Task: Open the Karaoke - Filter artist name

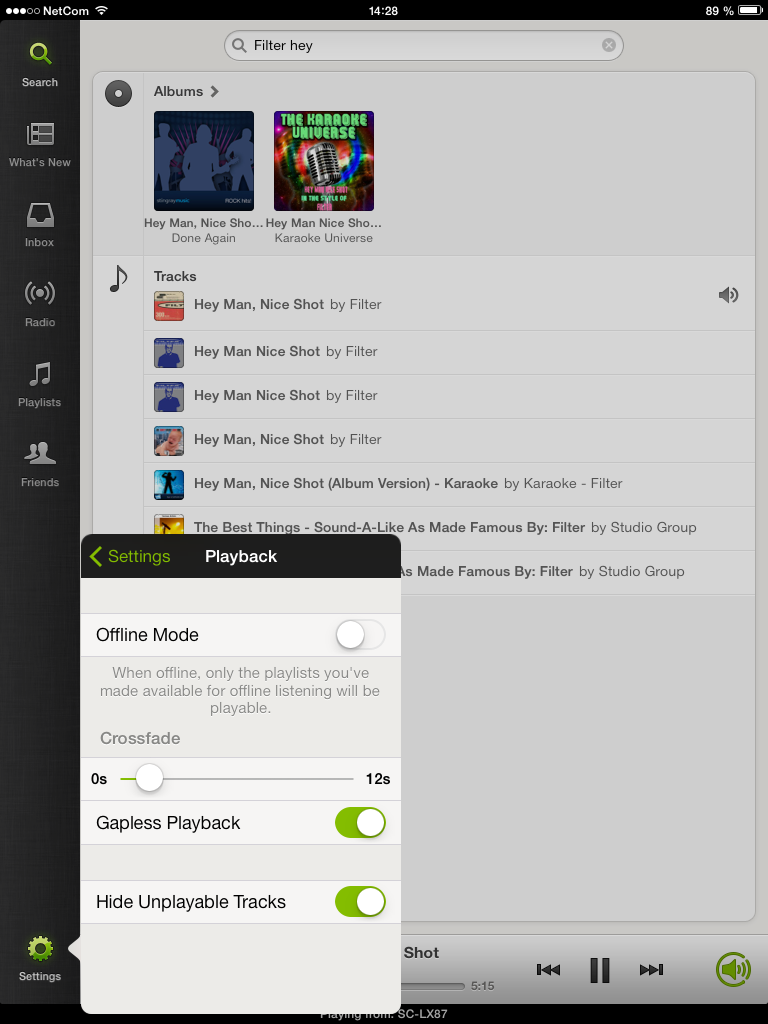Action: (571, 483)
